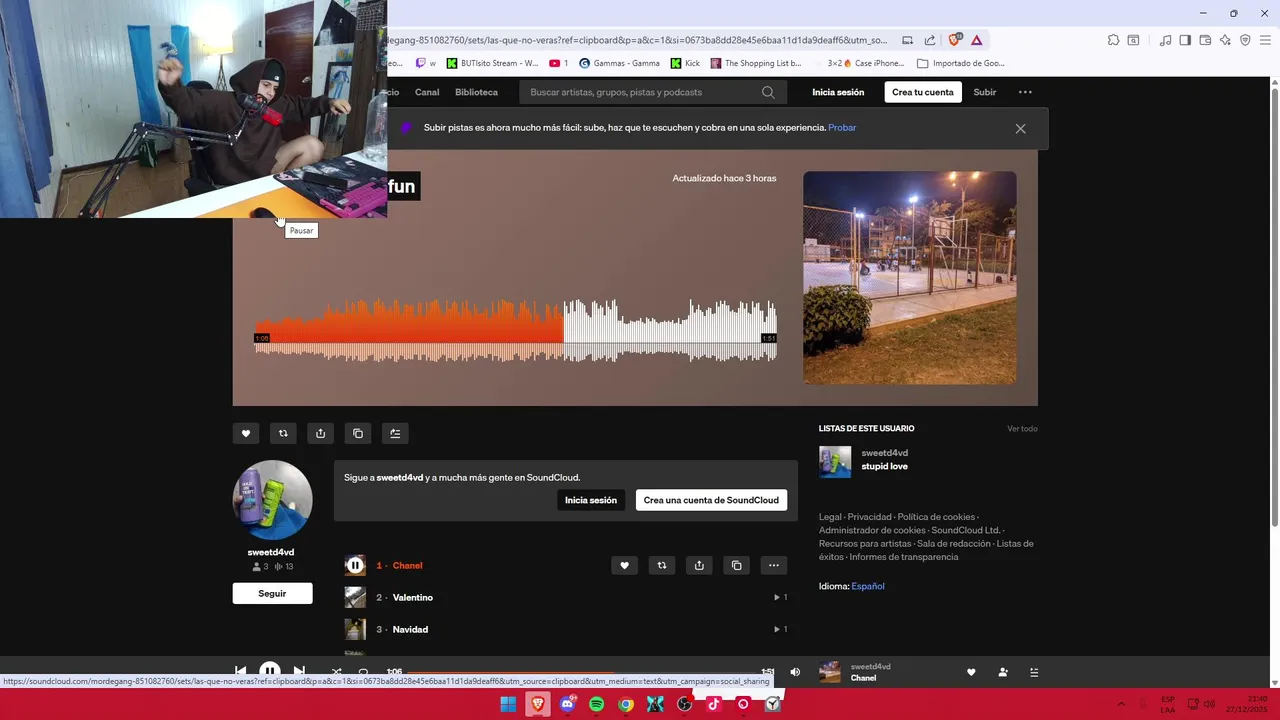
Task: Open the Brave wallet icon
Action: (x=1205, y=40)
